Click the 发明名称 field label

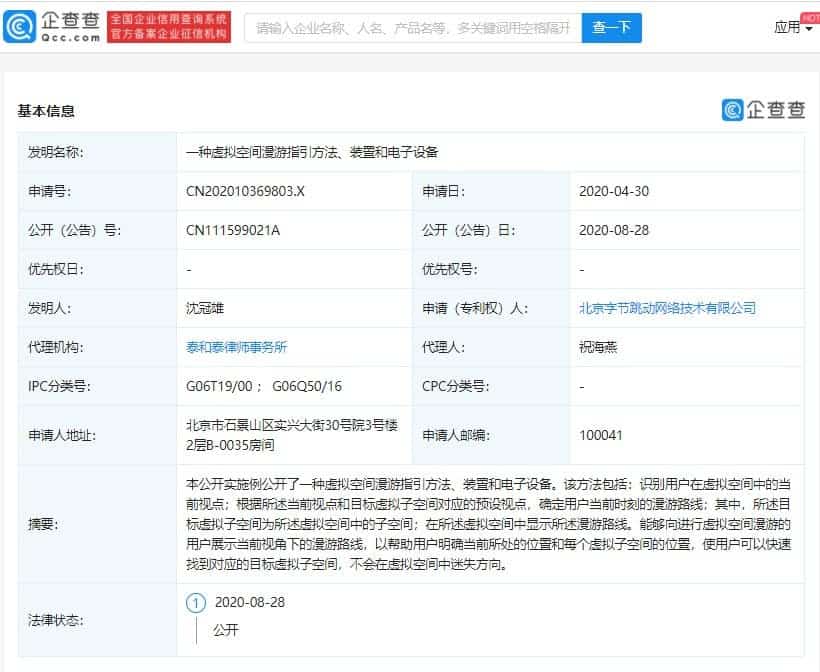(55, 152)
